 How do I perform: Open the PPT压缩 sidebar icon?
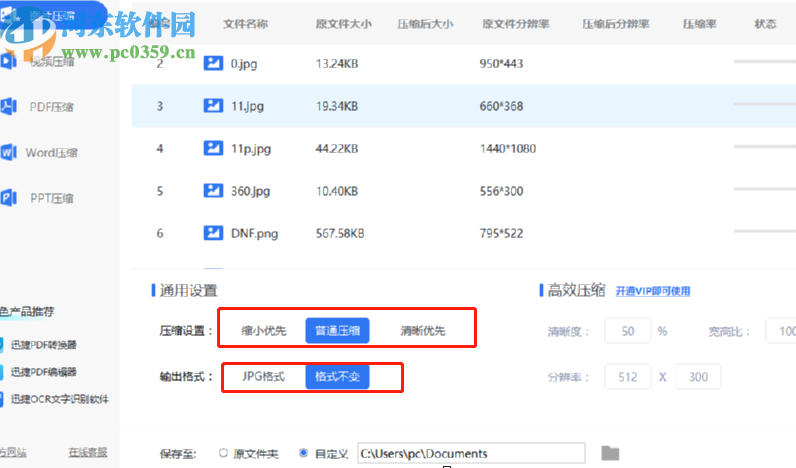point(9,197)
